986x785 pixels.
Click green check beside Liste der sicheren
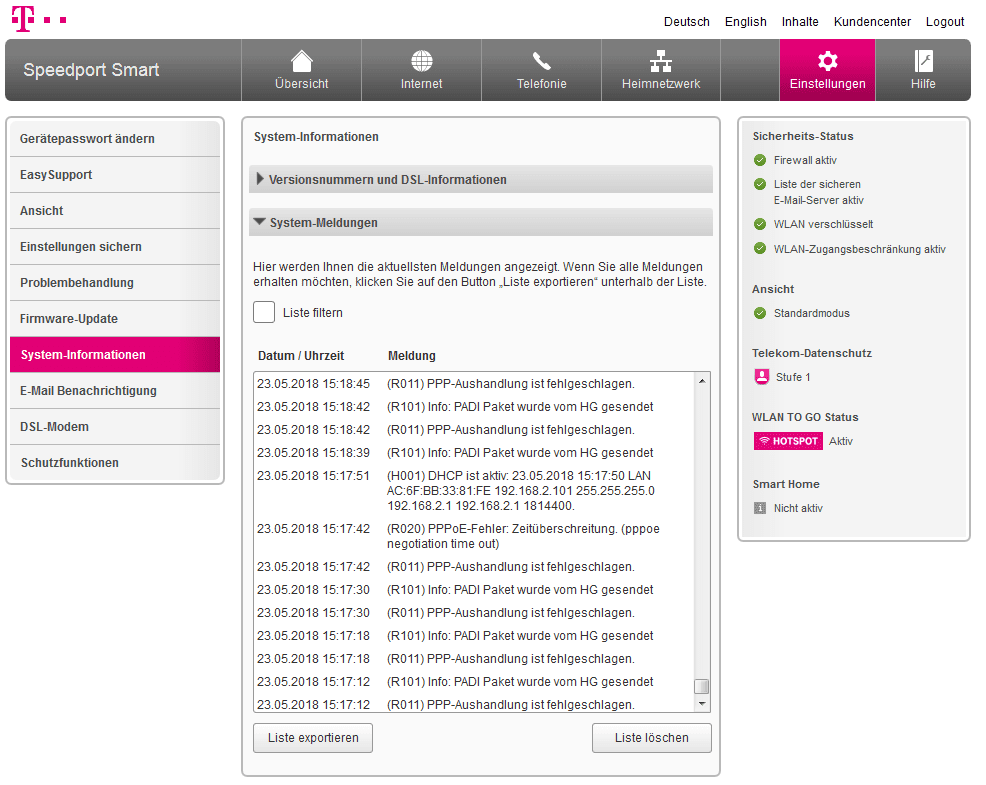[x=760, y=184]
